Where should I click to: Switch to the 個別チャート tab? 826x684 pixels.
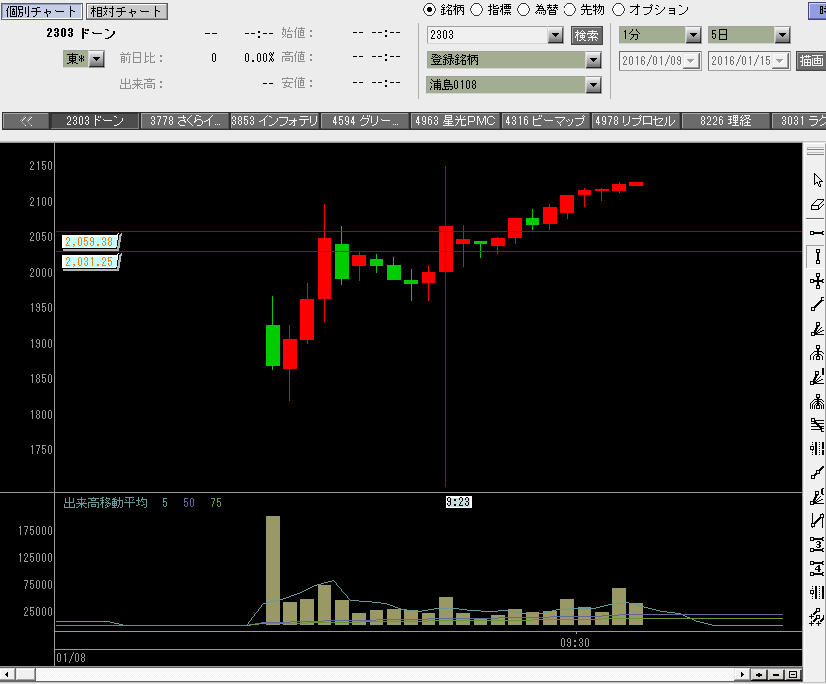tap(42, 11)
